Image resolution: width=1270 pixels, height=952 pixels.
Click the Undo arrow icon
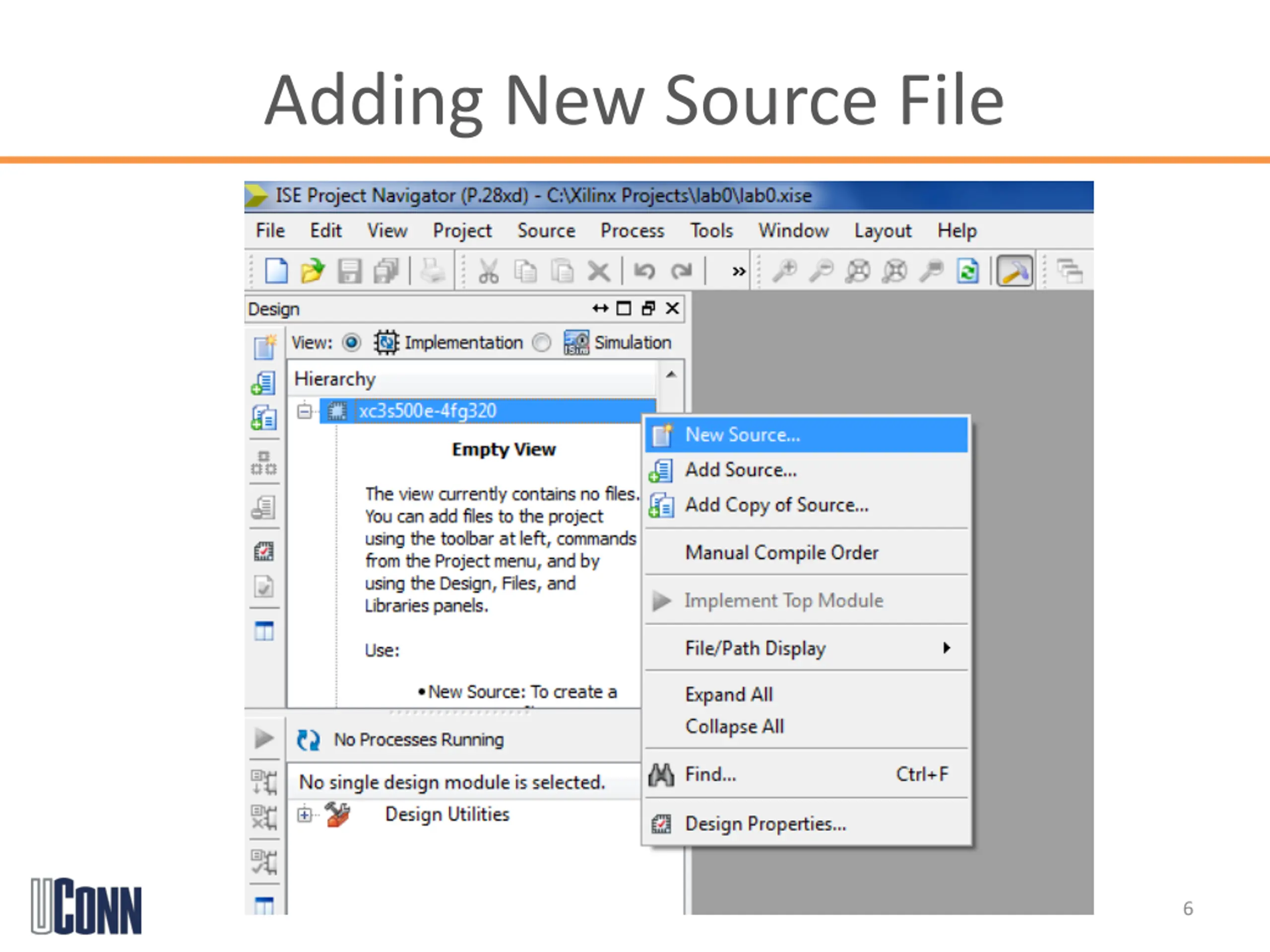[644, 271]
